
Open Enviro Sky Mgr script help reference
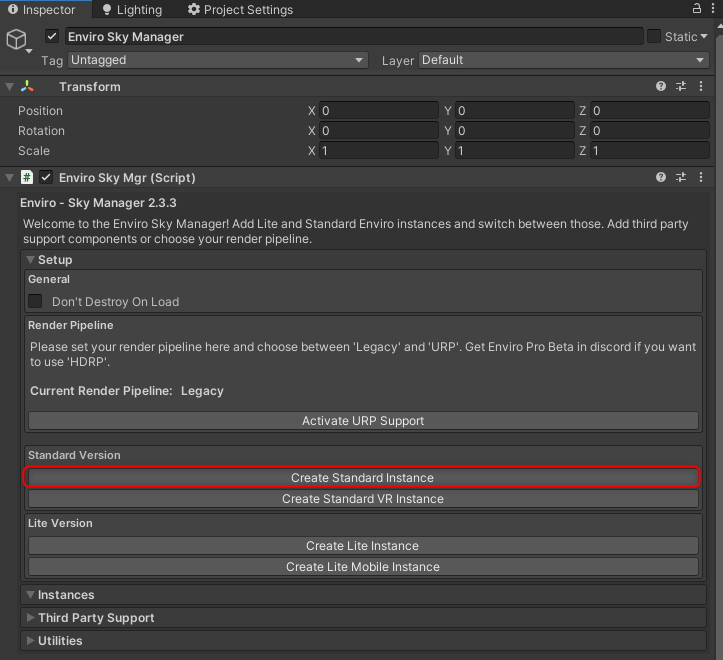coord(661,177)
